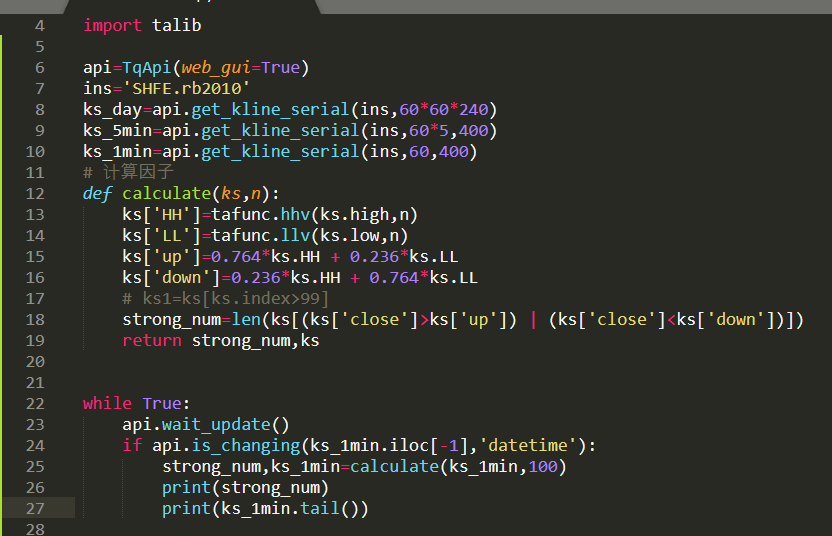The height and width of the screenshot is (536, 832).
Task: Click 'ks_5min' variable on line 9
Action: [x=117, y=131]
